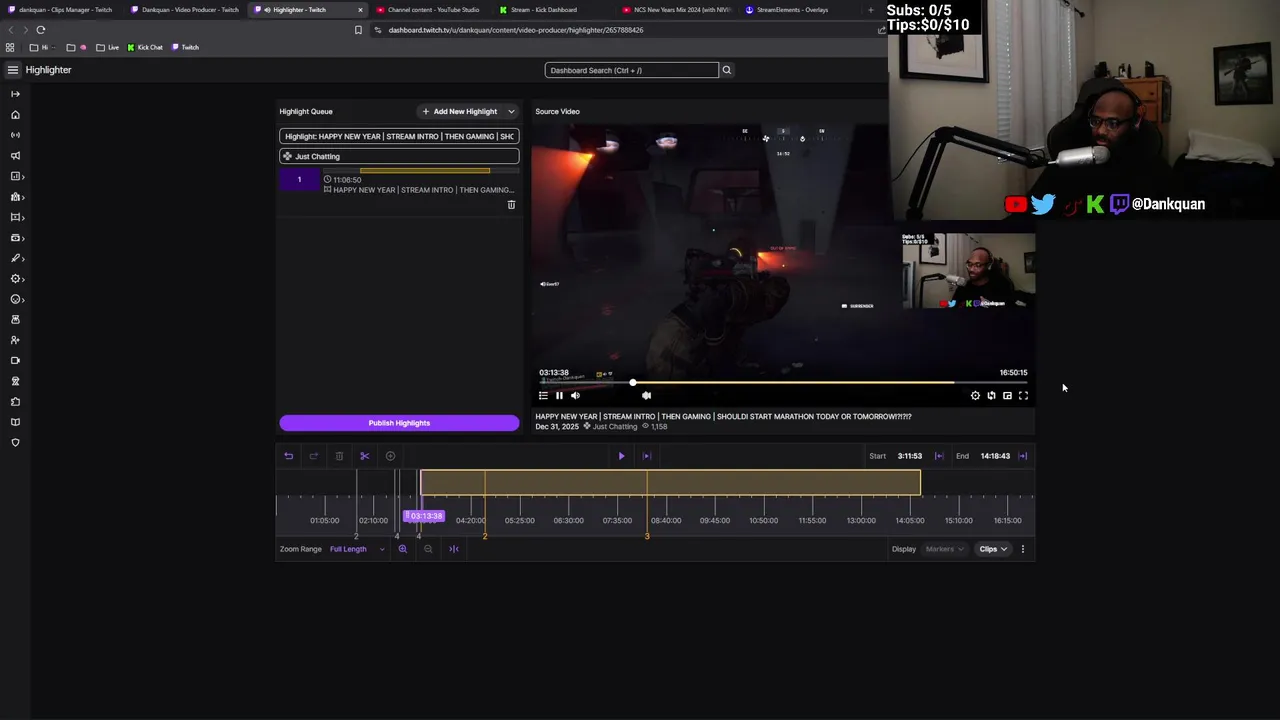Jump to segment end in timeline toolbar

646,456
